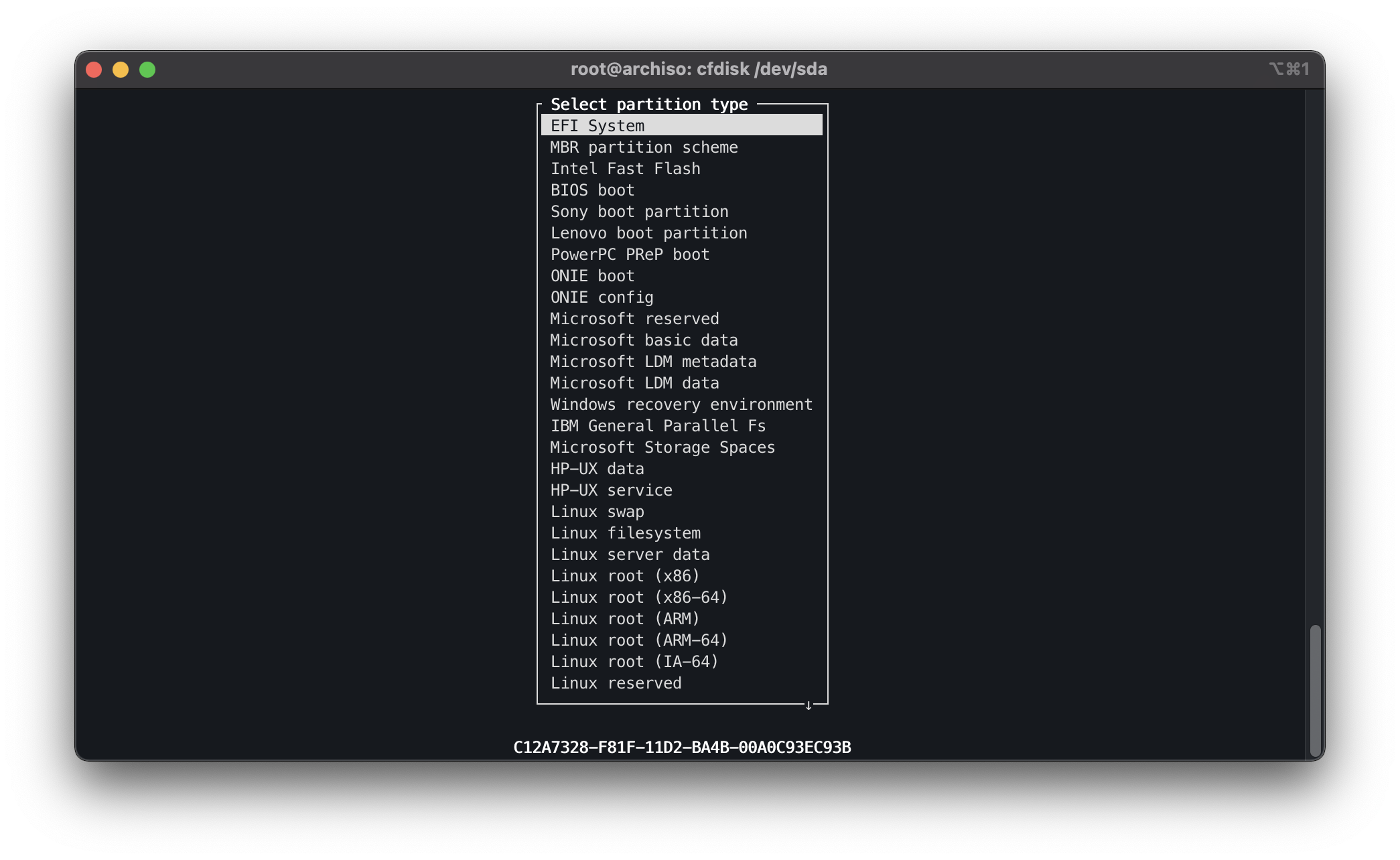Click the partition type GUID text
Screen dimensions: 1400x860
[x=682, y=747]
